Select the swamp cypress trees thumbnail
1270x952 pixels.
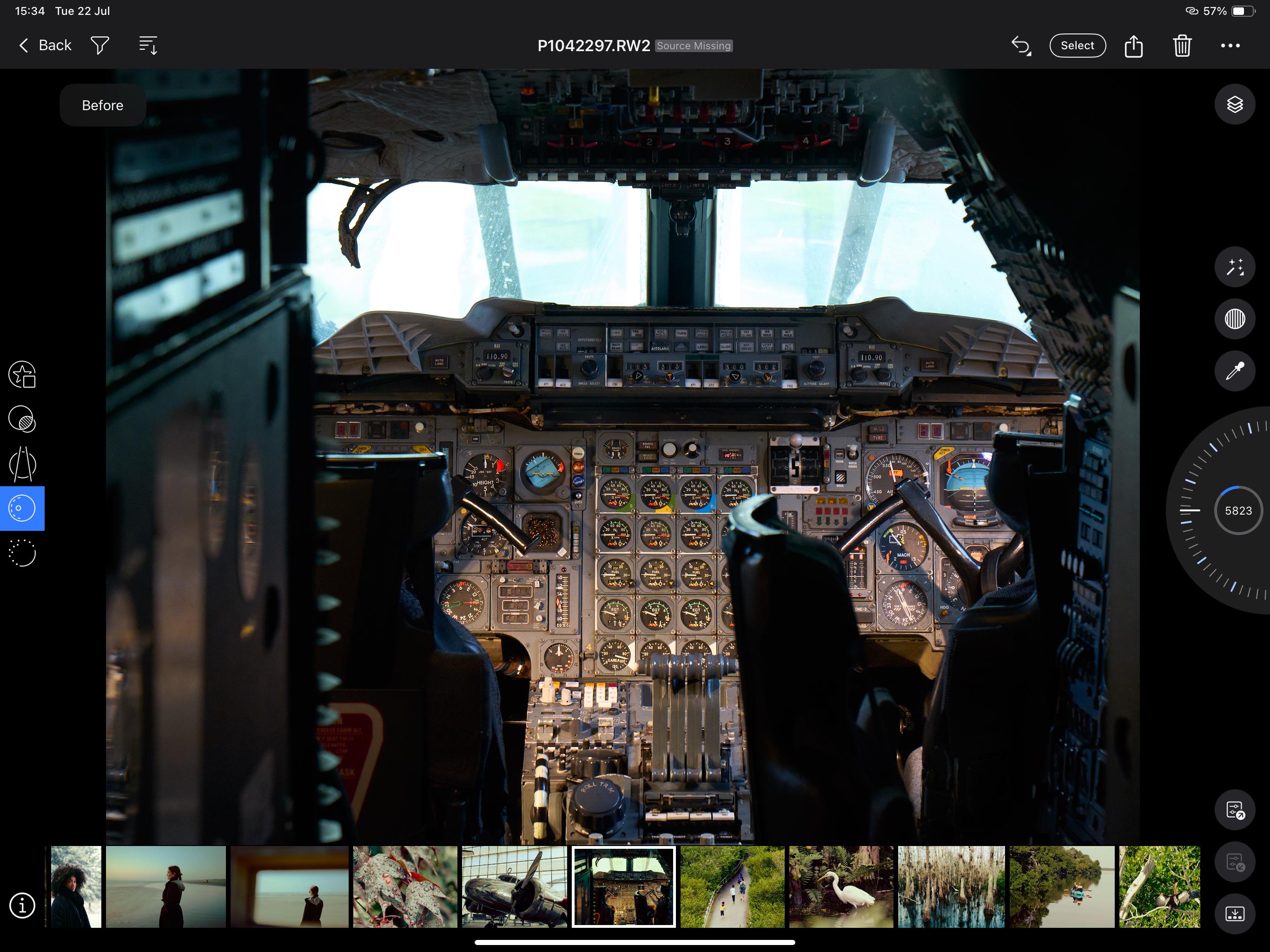point(952,886)
